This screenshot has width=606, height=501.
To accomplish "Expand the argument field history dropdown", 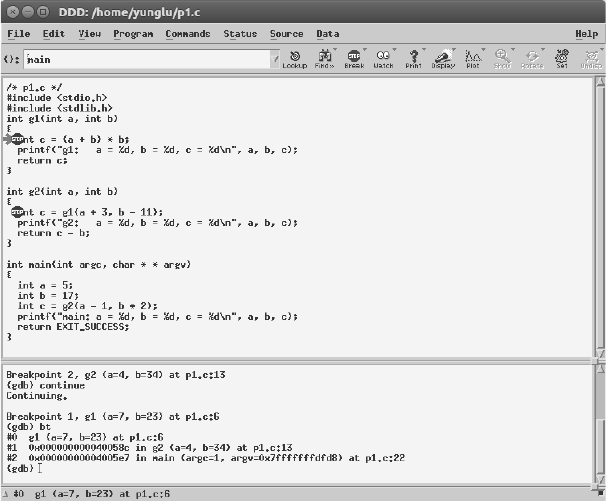I will [275, 60].
